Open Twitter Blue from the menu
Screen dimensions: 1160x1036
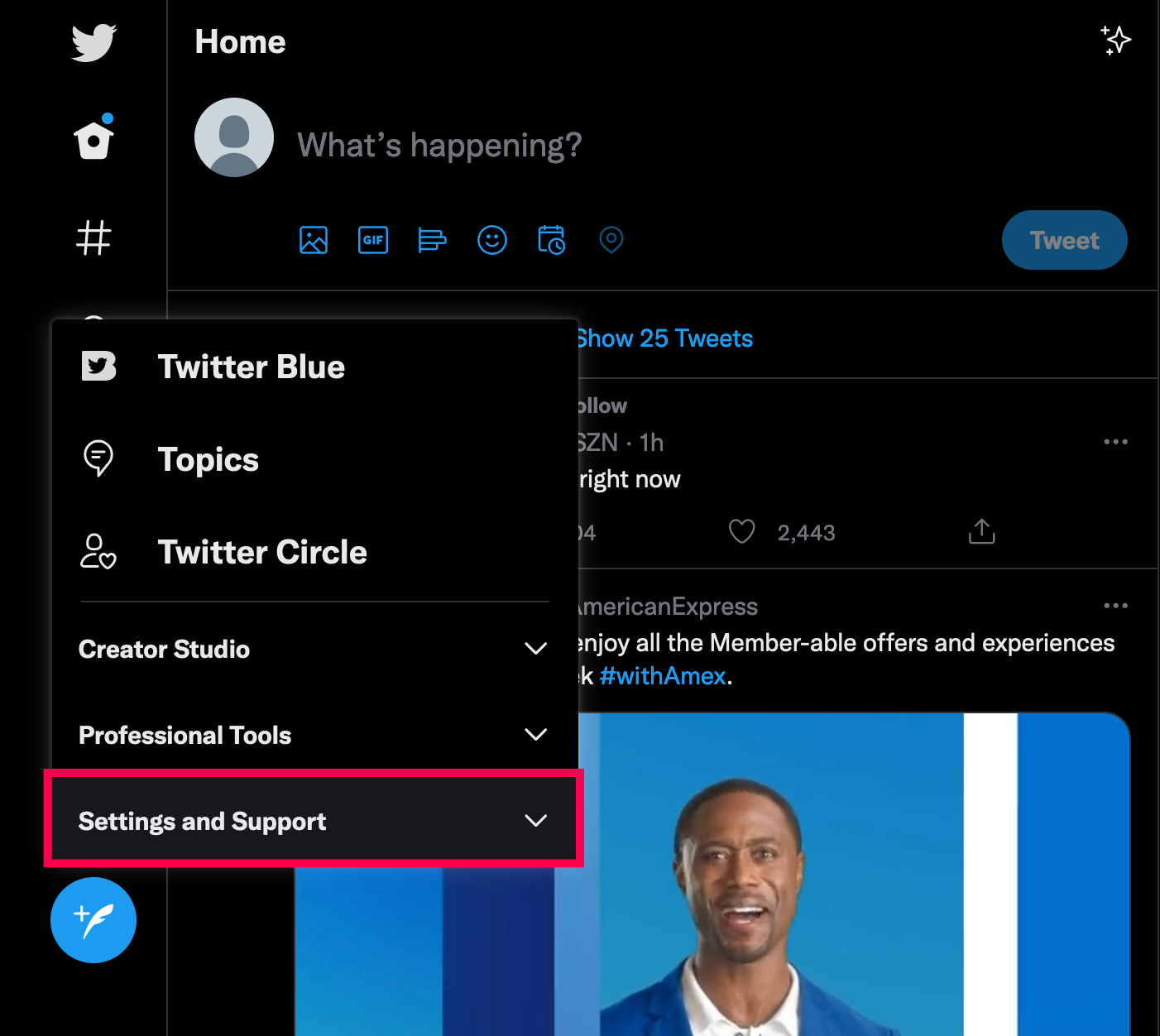click(251, 367)
